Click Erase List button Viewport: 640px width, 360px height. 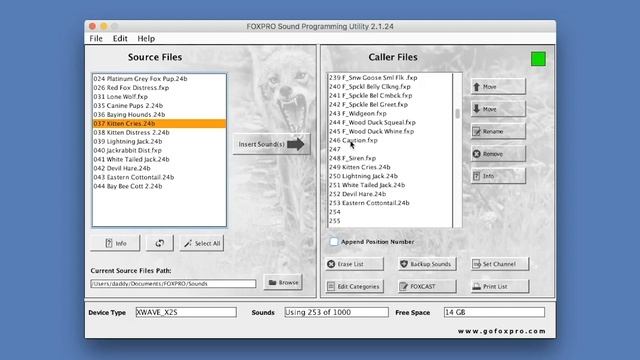[x=355, y=264]
